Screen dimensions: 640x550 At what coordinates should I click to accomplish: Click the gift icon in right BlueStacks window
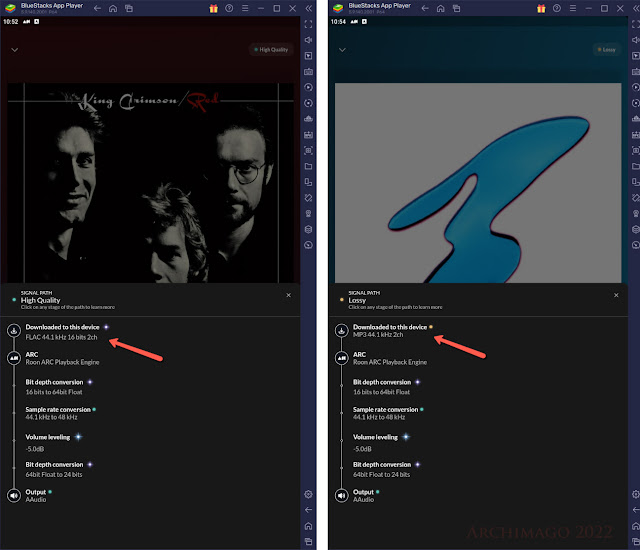click(x=541, y=9)
